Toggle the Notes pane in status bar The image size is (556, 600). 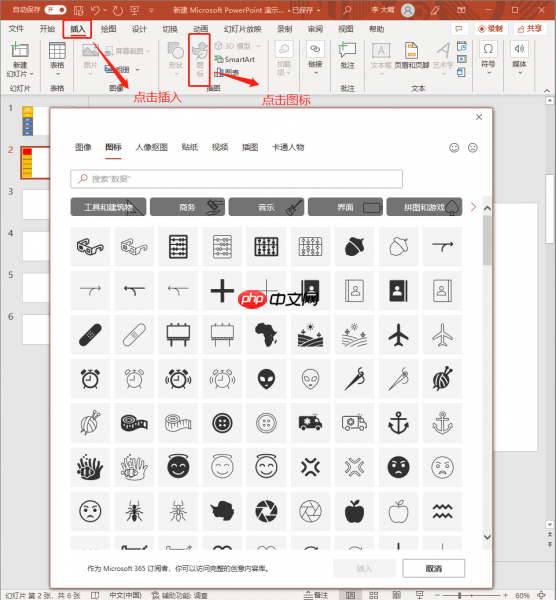[x=316, y=595]
